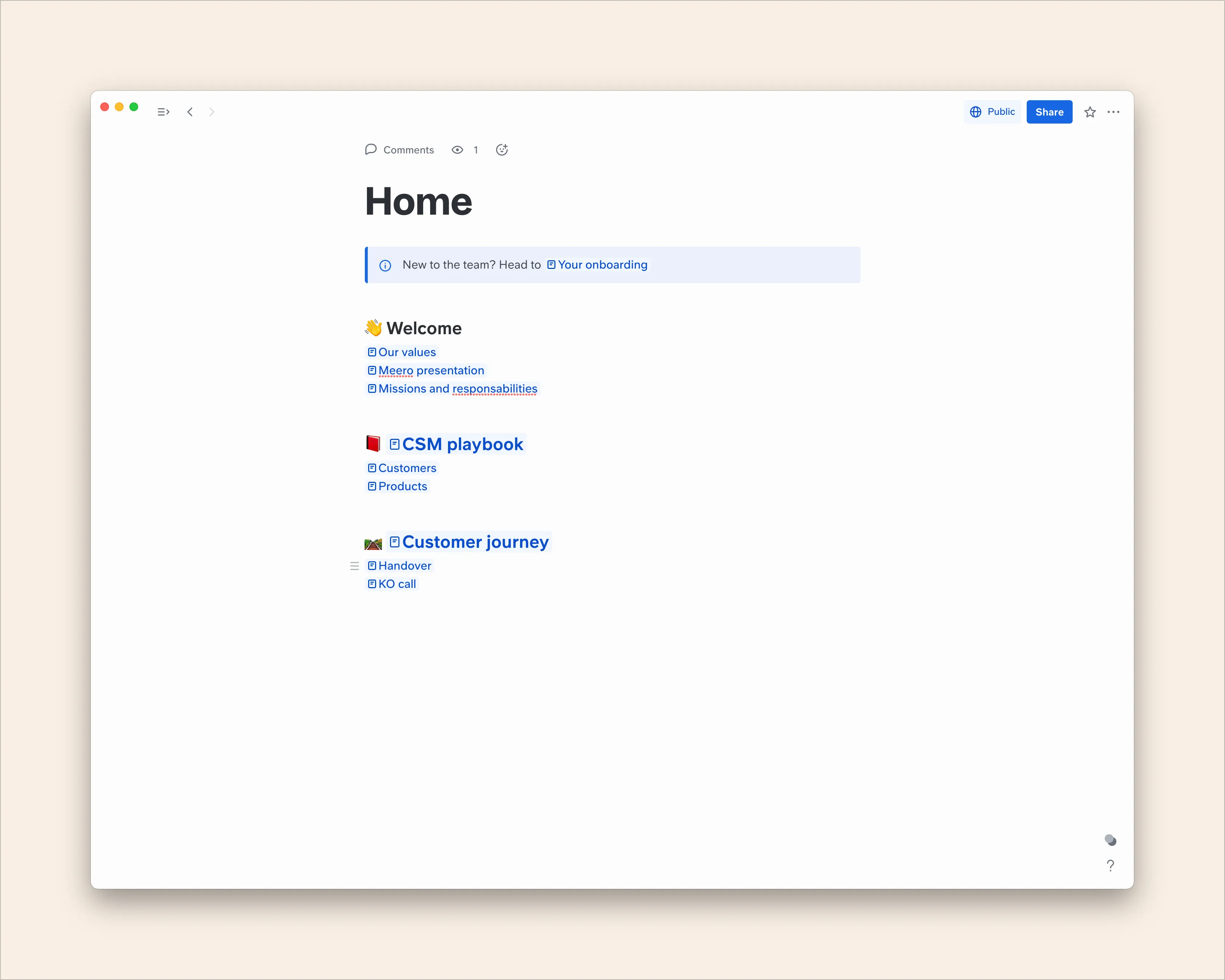Open the Your onboarding link
The image size is (1225, 980).
(597, 265)
